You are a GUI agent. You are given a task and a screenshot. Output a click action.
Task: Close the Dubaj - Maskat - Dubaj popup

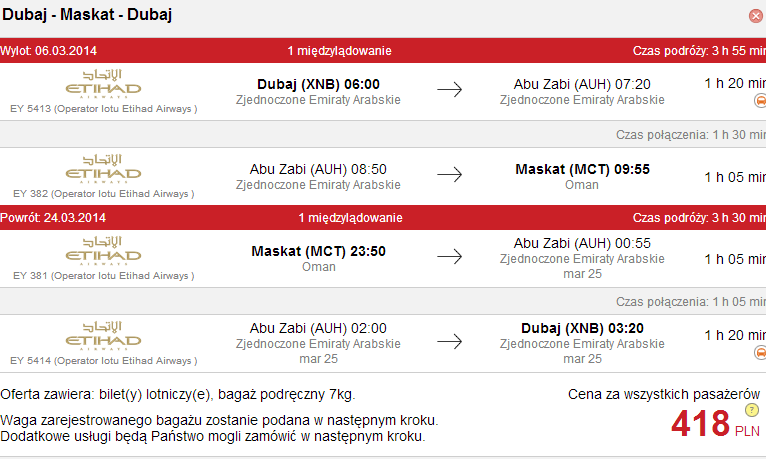pos(756,16)
